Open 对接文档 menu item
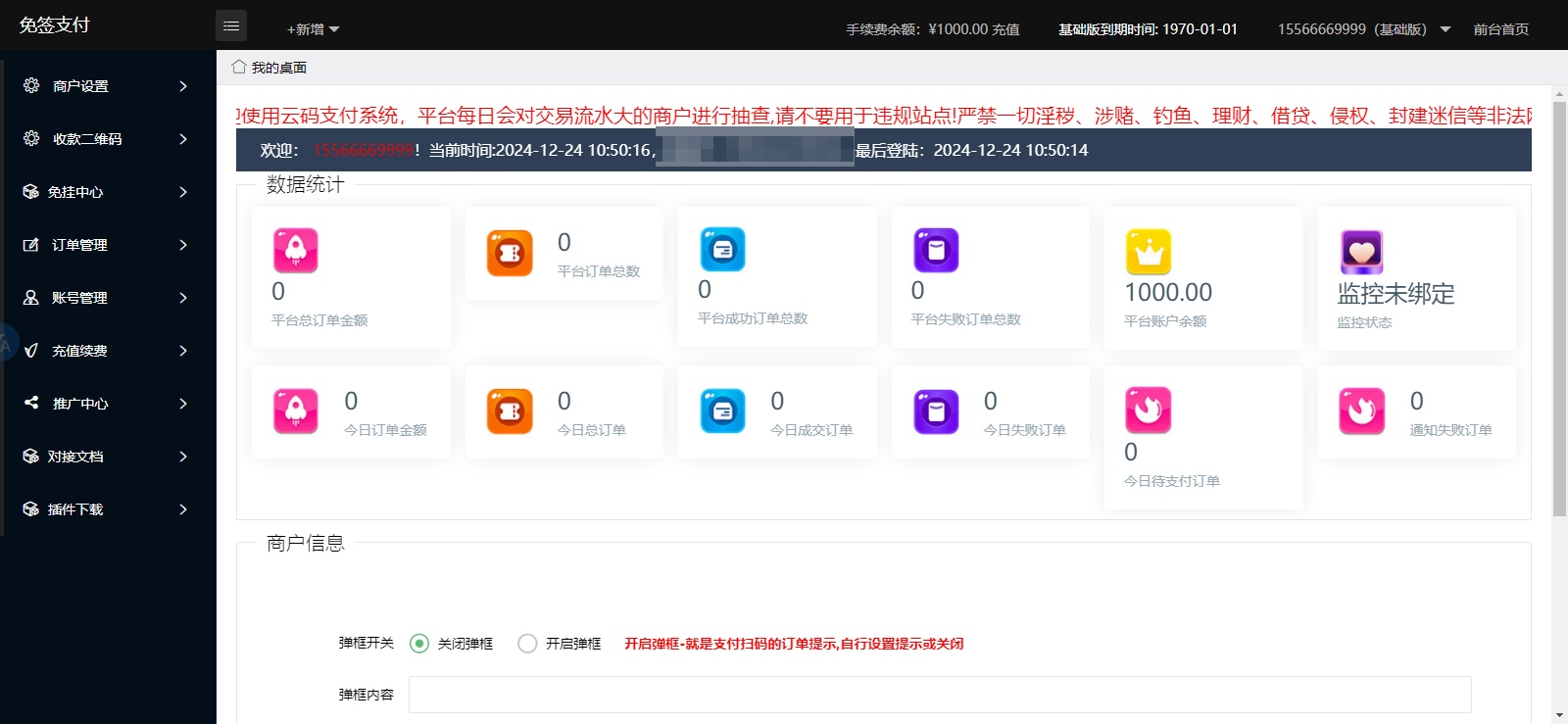The width and height of the screenshot is (1568, 724). coord(108,457)
